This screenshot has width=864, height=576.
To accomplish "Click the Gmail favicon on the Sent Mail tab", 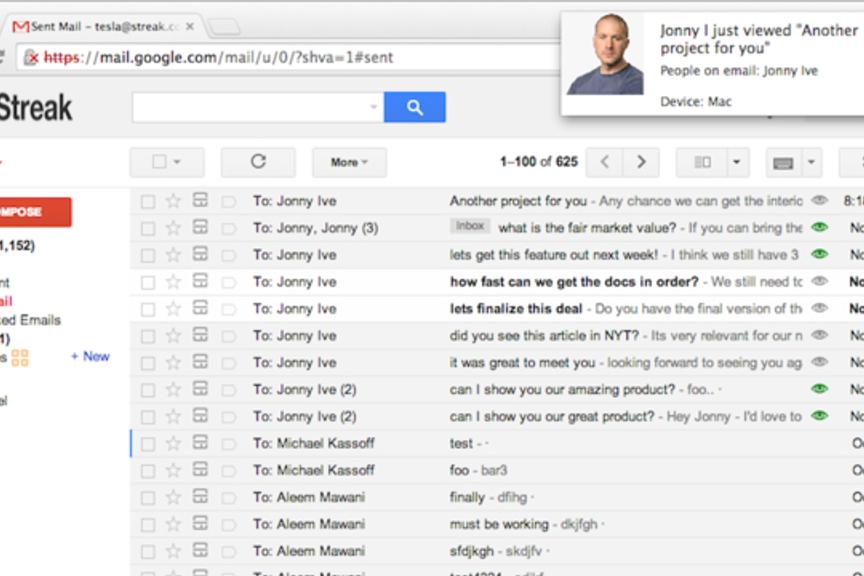I will click(20, 26).
